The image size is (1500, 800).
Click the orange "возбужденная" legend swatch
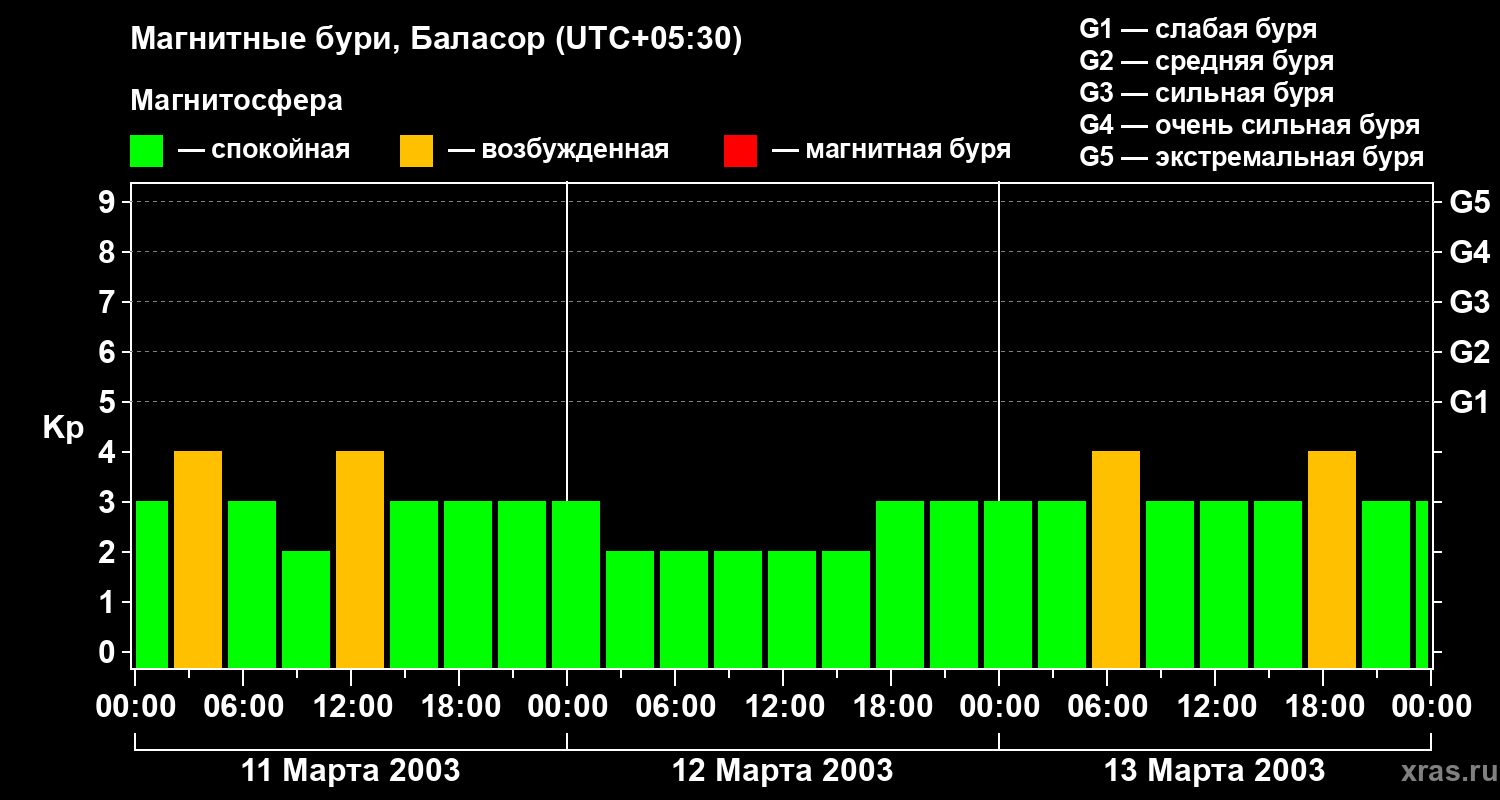point(417,151)
